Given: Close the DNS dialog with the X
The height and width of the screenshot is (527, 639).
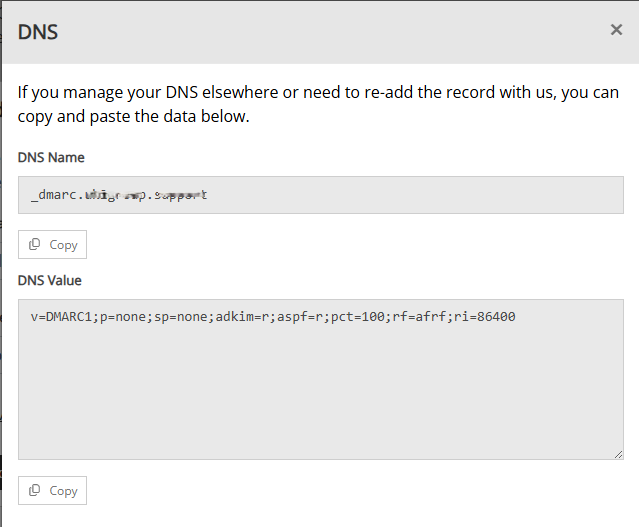Looking at the screenshot, I should (616, 30).
